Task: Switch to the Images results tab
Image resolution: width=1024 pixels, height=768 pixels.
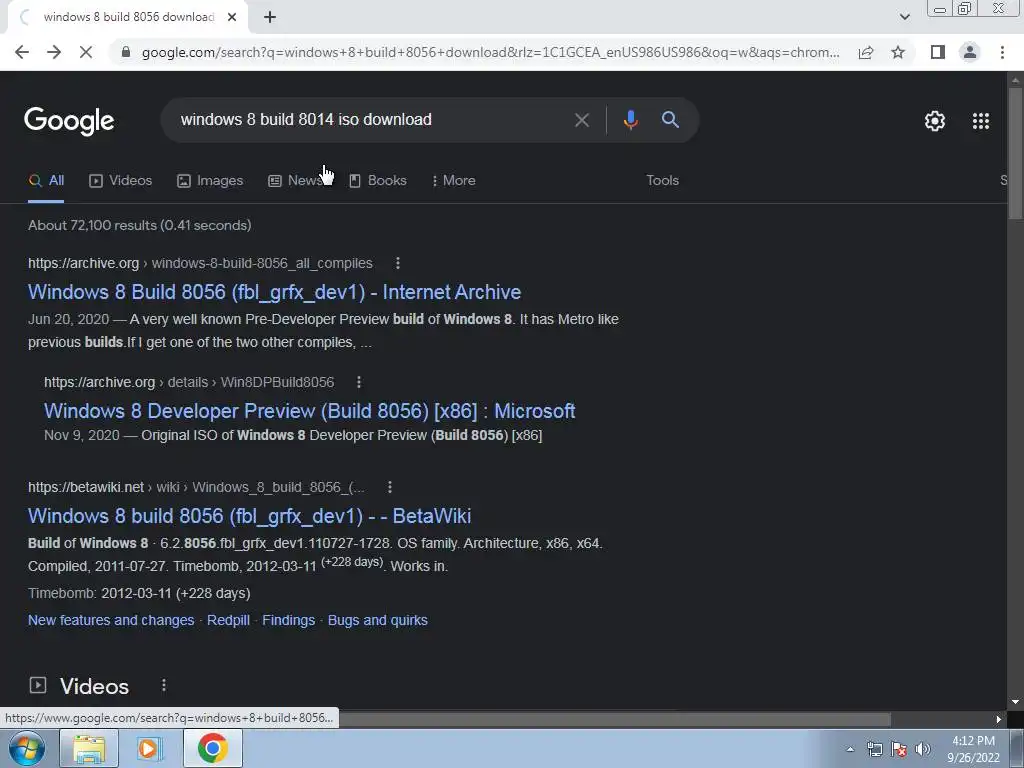Action: (210, 181)
